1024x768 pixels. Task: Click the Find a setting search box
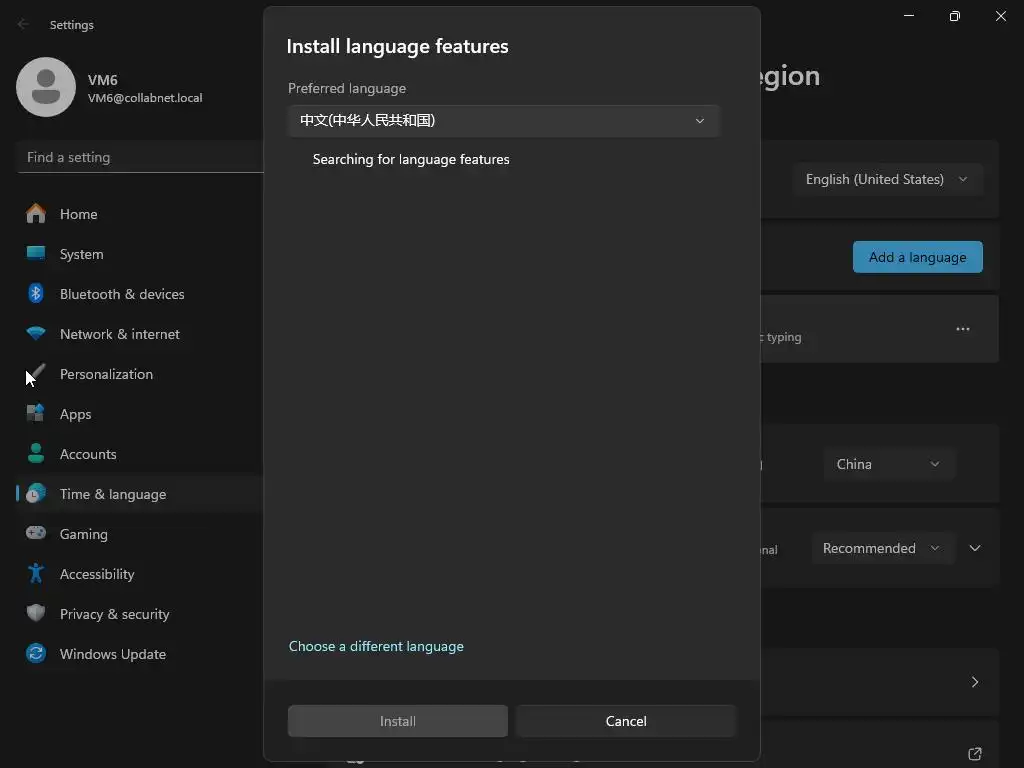140,157
